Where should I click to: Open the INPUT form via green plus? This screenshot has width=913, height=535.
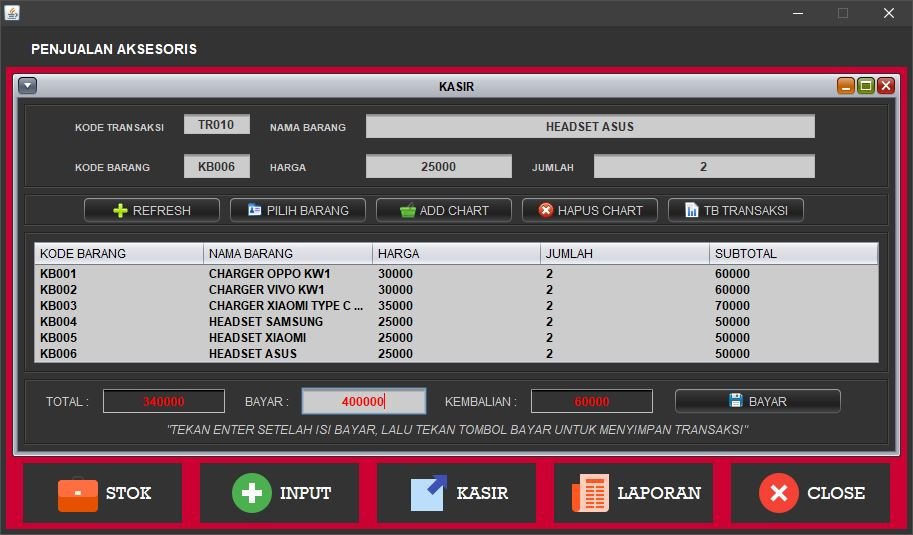click(x=252, y=493)
